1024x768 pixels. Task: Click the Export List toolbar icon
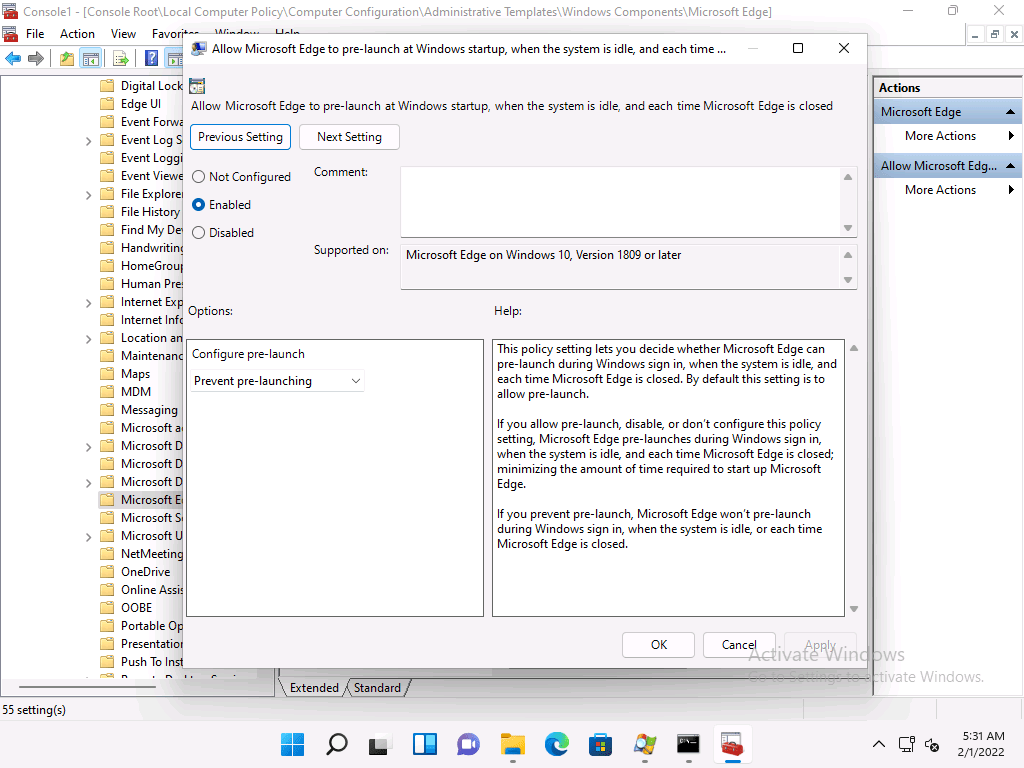[121, 58]
